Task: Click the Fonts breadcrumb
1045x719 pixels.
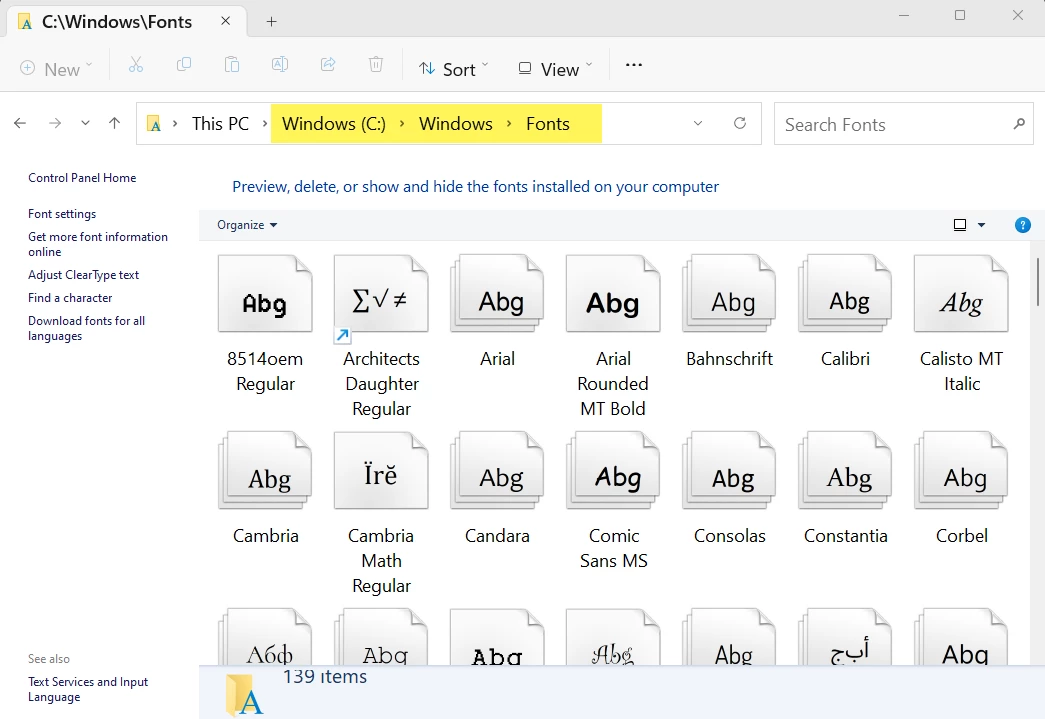Action: [x=548, y=124]
